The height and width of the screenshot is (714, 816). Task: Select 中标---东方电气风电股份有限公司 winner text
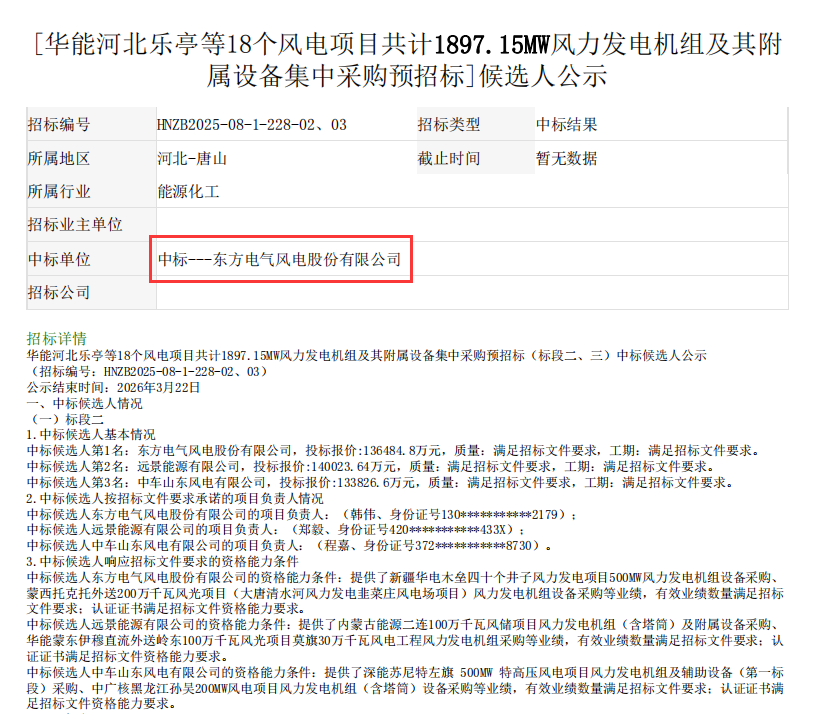click(x=279, y=259)
